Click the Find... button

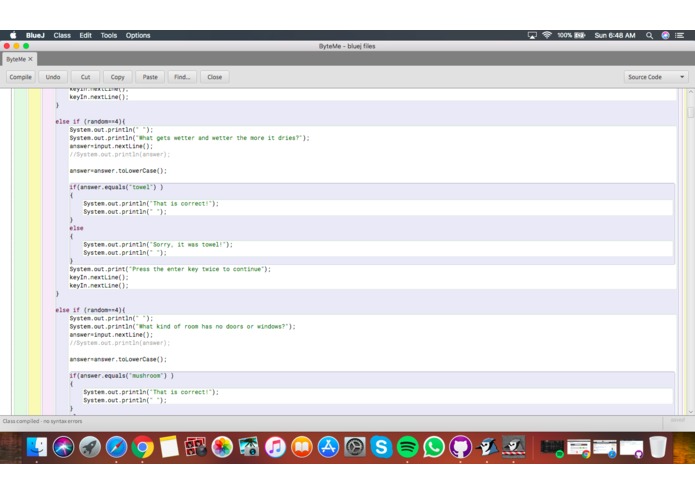coord(182,77)
